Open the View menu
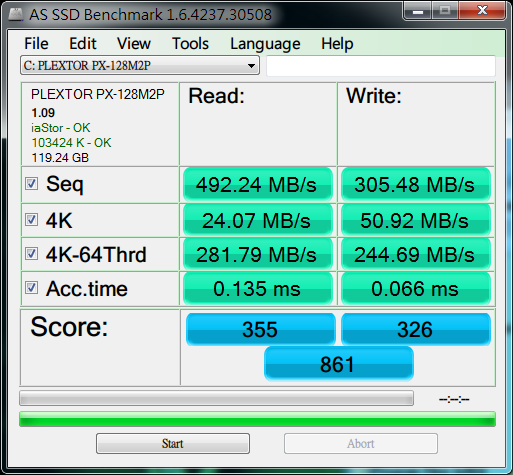 (x=134, y=44)
